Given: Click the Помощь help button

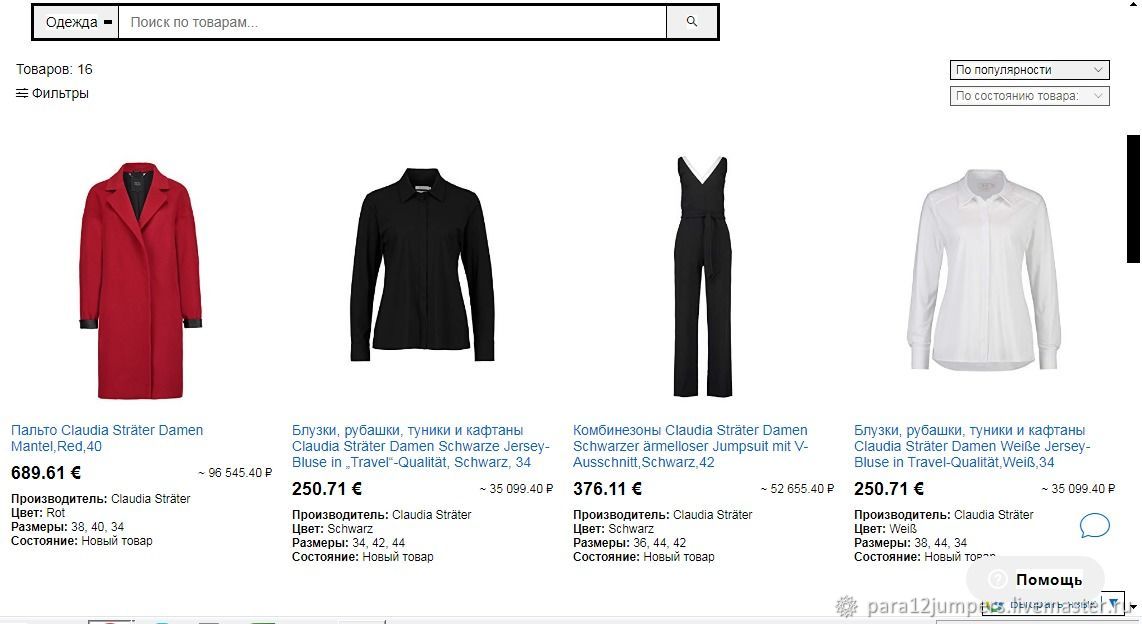Looking at the screenshot, I should coord(1036,580).
